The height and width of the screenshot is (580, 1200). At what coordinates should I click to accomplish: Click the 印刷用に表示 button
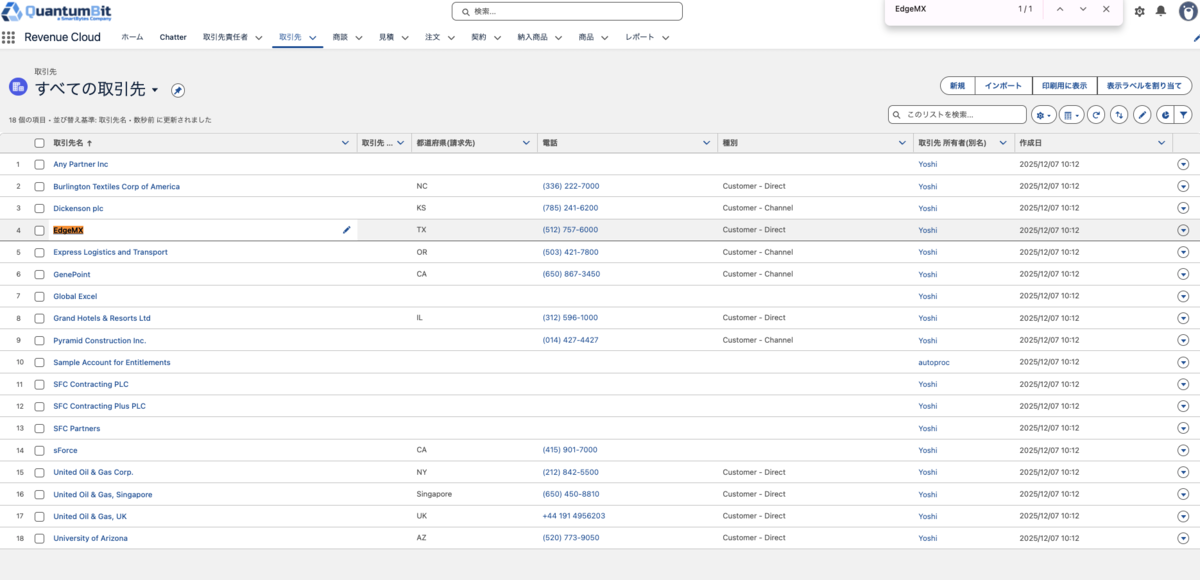1064,86
